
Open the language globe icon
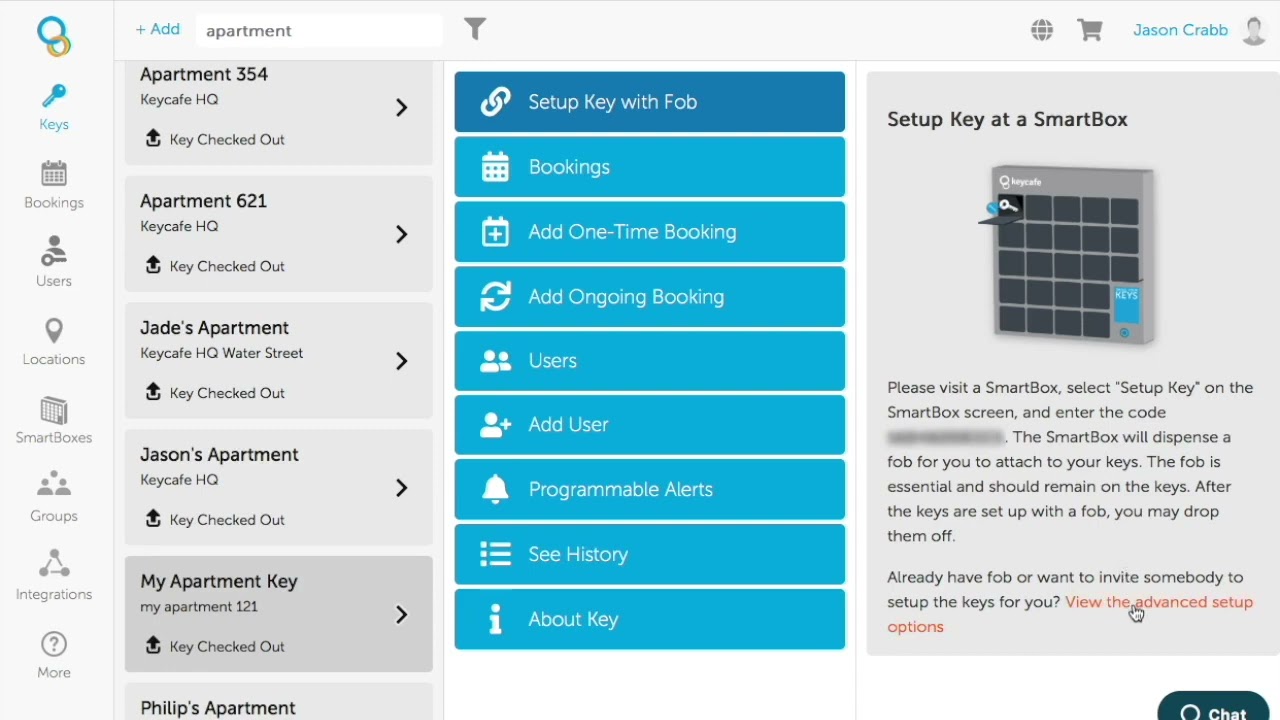[1042, 30]
